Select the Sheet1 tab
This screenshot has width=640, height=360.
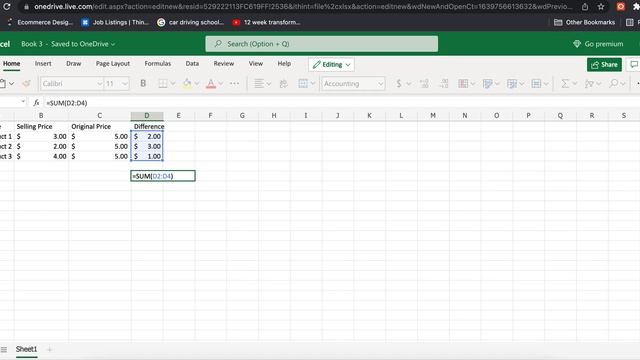pyautogui.click(x=27, y=349)
